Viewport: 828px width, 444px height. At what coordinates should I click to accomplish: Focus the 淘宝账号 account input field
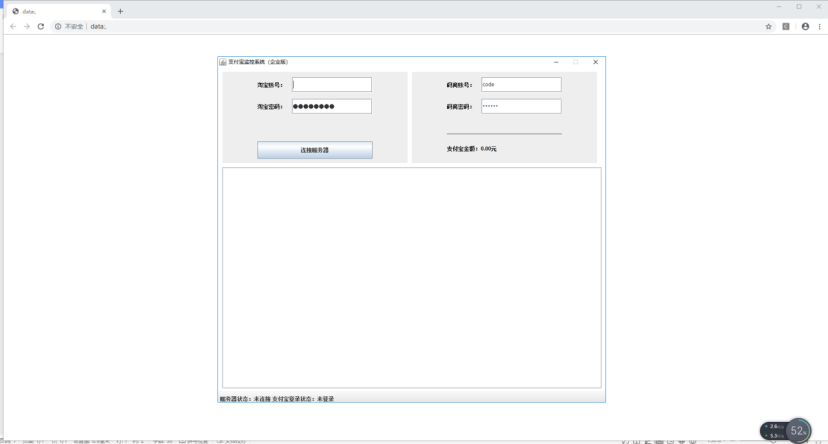click(x=332, y=84)
